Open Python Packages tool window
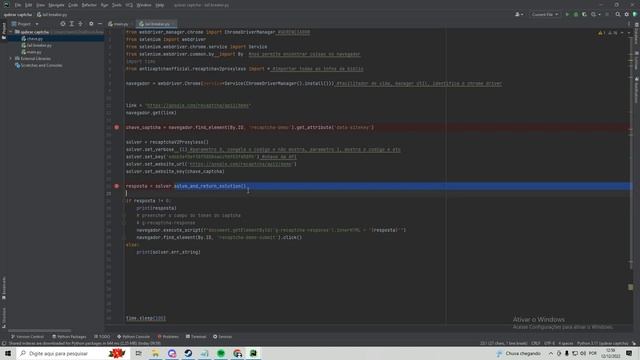This screenshot has width=640, height=360. point(69,337)
